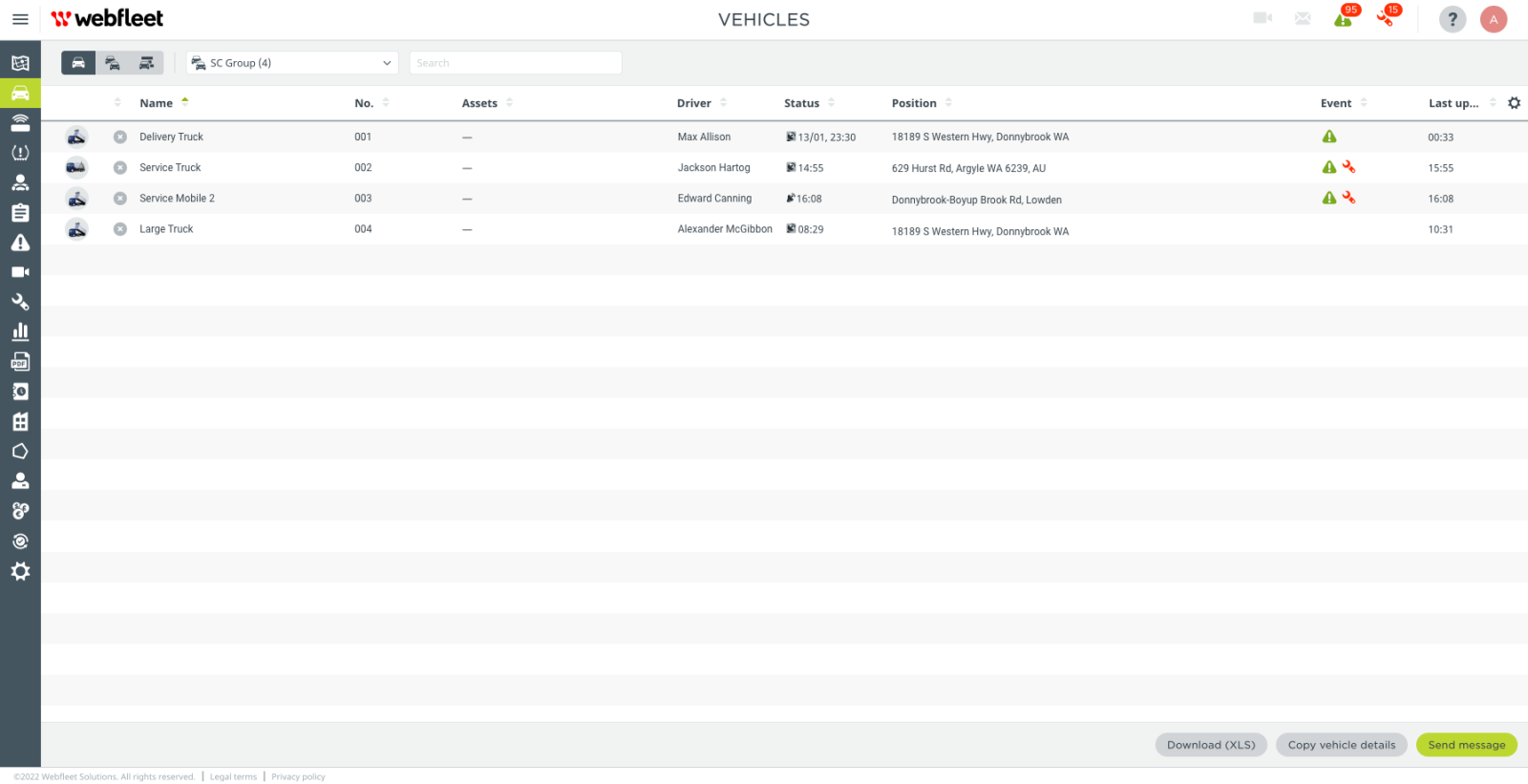
Task: Open the video camera section in sidebar
Action: (x=20, y=272)
